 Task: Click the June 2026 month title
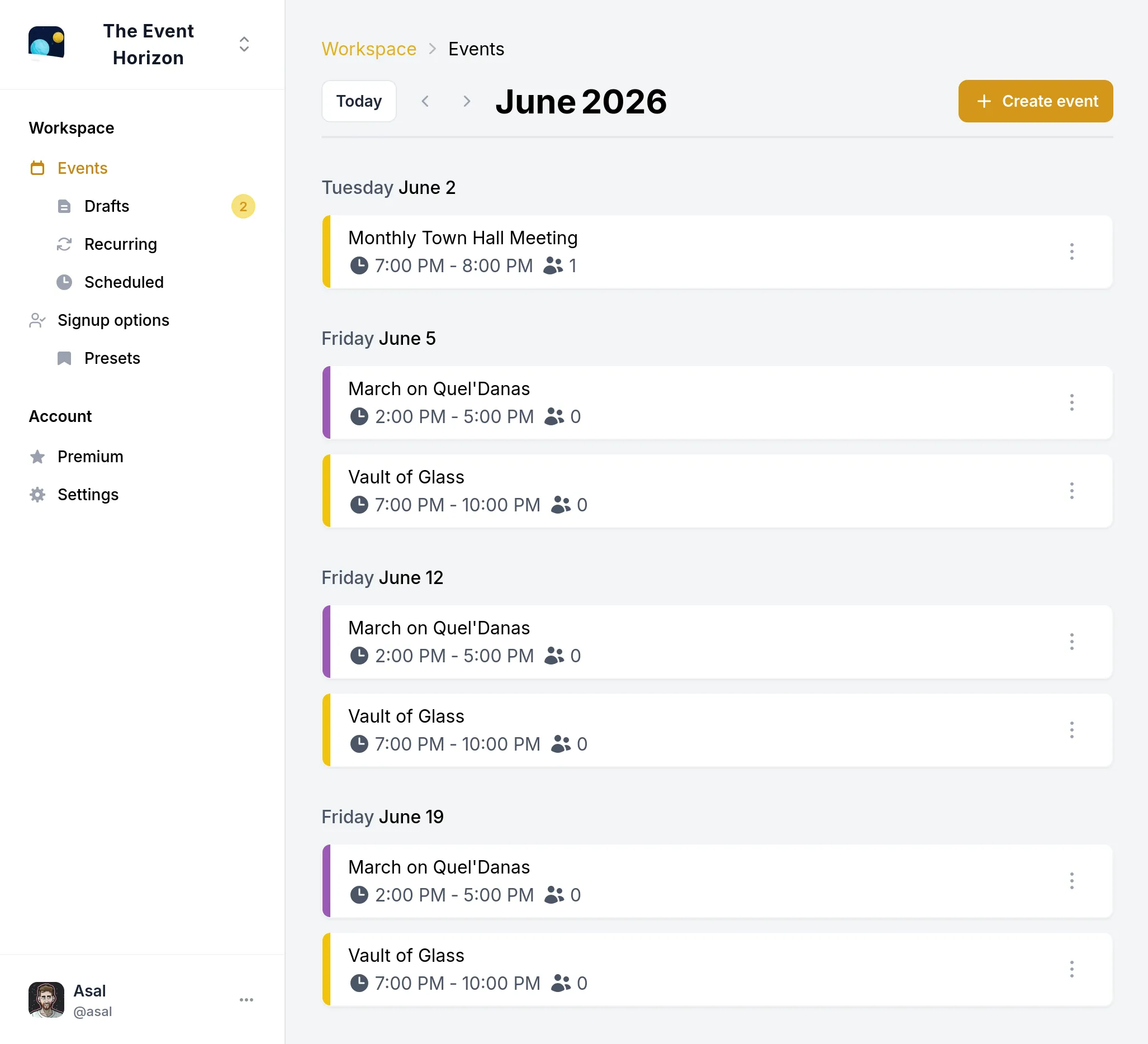(x=581, y=101)
